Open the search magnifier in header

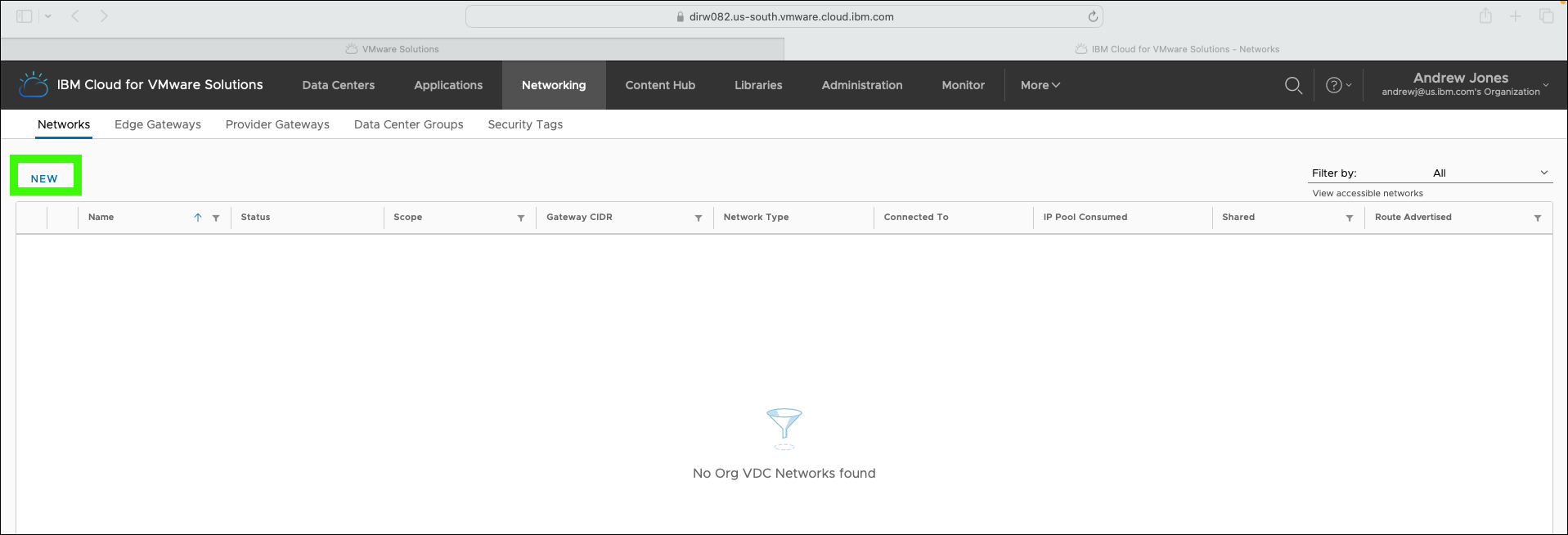click(1293, 85)
